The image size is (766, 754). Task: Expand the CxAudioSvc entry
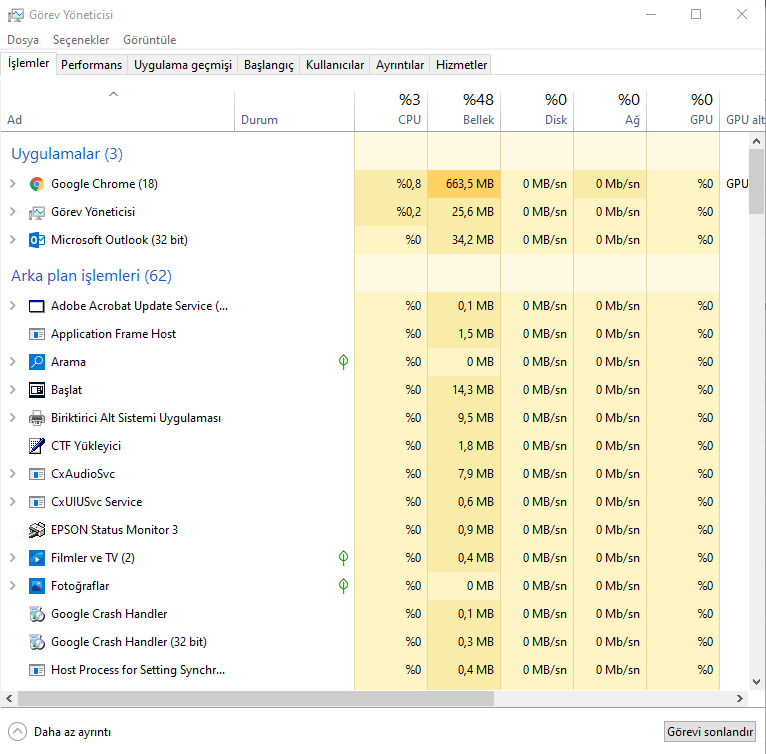pos(13,474)
